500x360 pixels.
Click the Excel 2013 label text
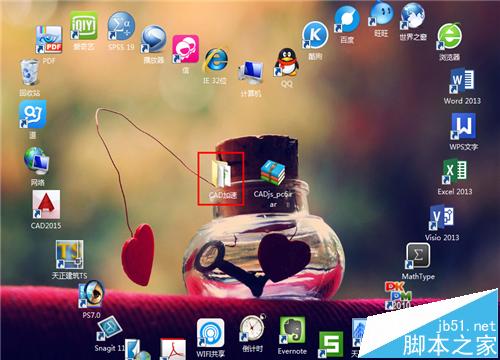(x=455, y=191)
